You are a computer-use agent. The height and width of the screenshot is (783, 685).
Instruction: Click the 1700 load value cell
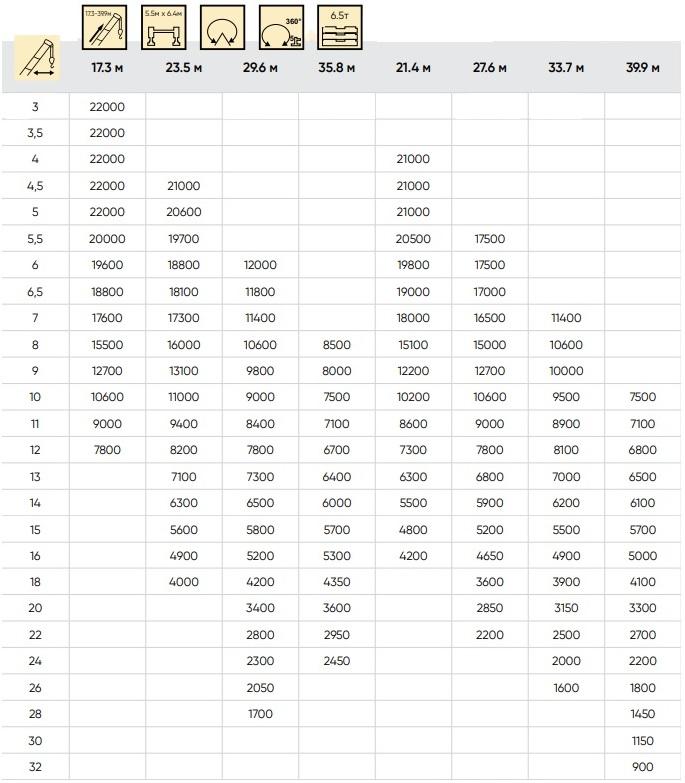(260, 714)
